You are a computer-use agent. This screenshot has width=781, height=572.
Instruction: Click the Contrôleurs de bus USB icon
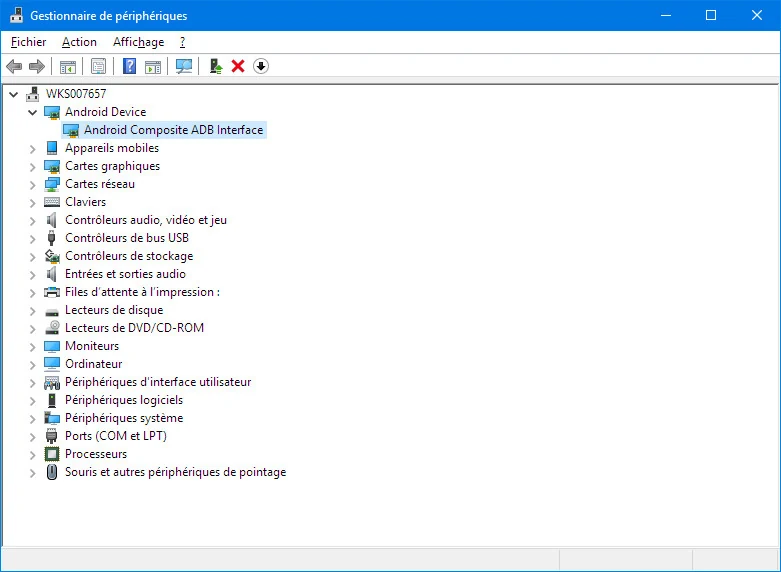point(51,238)
